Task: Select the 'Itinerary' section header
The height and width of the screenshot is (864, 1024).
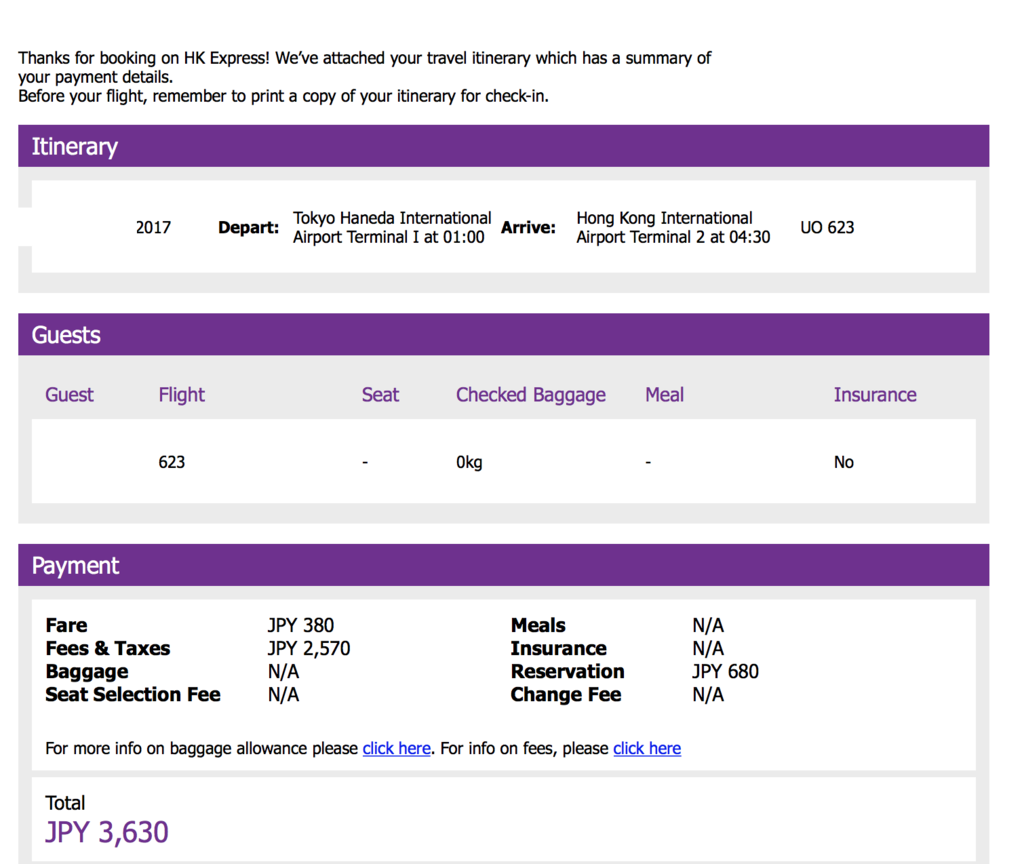Action: point(504,146)
